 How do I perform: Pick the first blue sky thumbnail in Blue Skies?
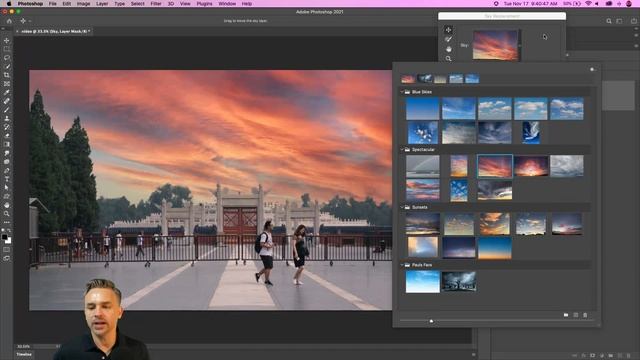coord(422,109)
